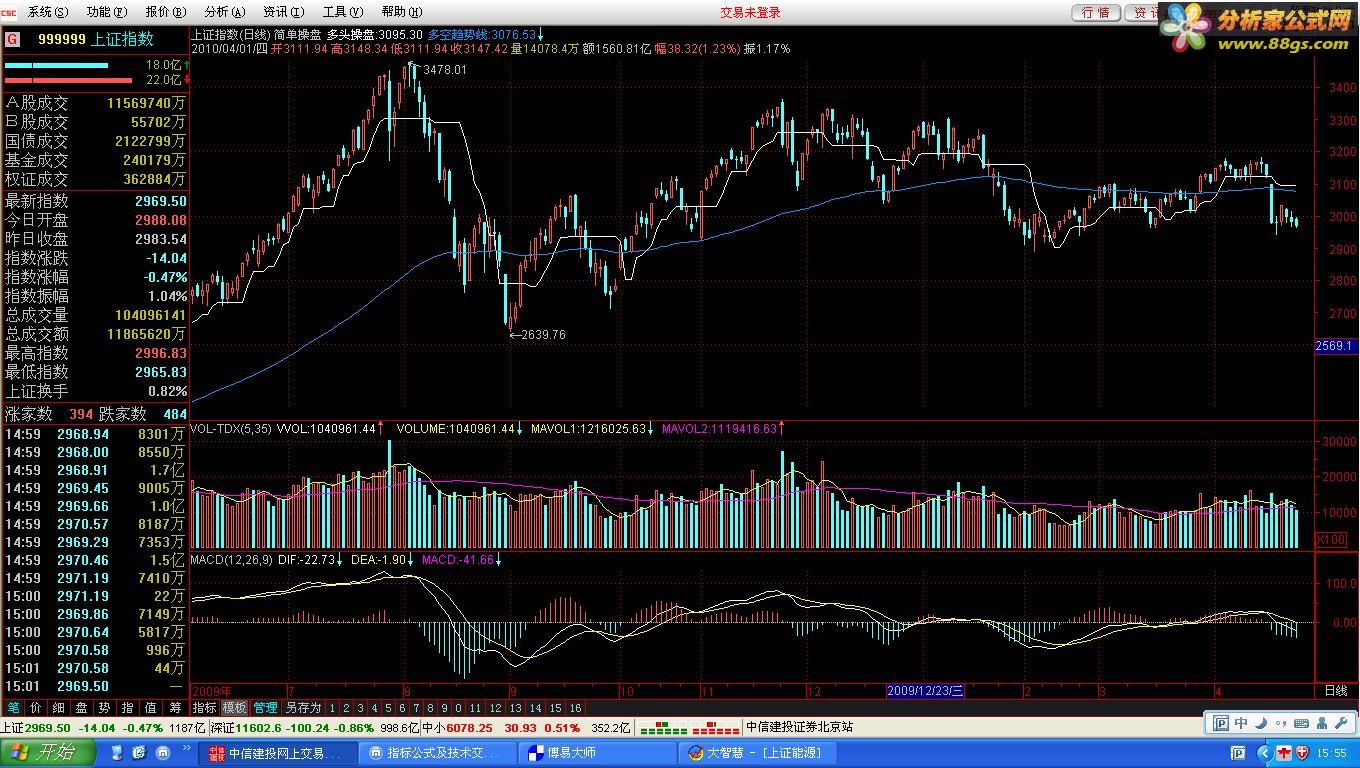This screenshot has width=1360, height=768.
Task: Click the show desktop quick launch icon
Action: [x=117, y=753]
